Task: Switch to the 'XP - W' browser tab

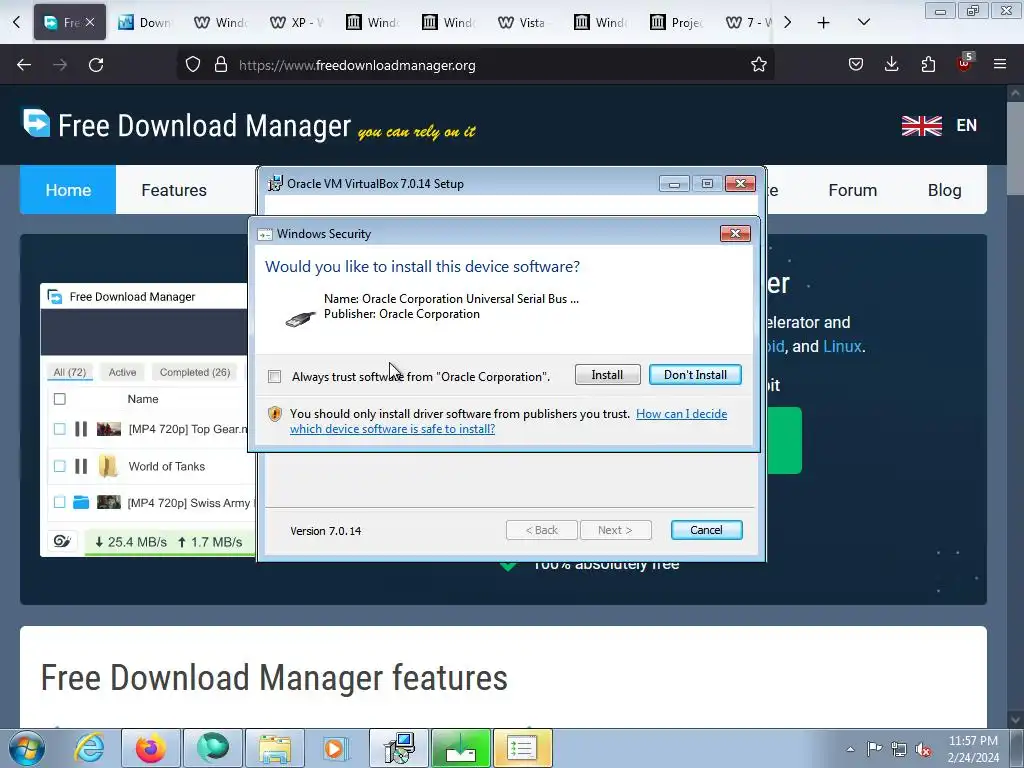Action: tap(296, 23)
